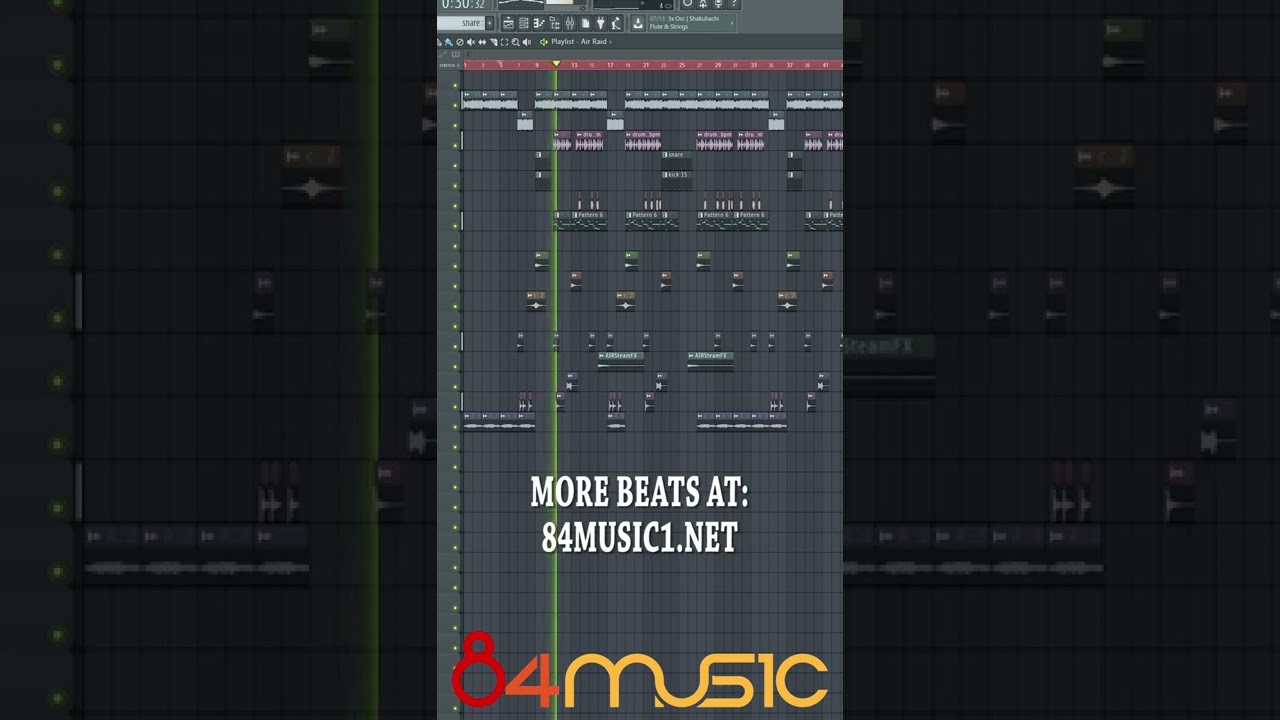Toggle mute on the topmost playlist track

click(x=455, y=85)
